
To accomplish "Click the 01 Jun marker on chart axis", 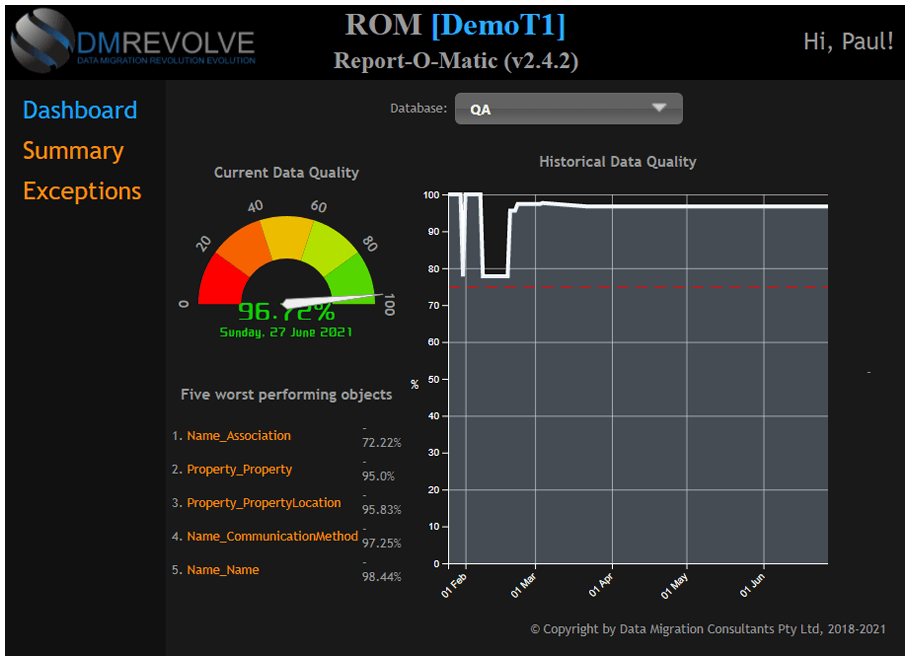I will 752,584.
